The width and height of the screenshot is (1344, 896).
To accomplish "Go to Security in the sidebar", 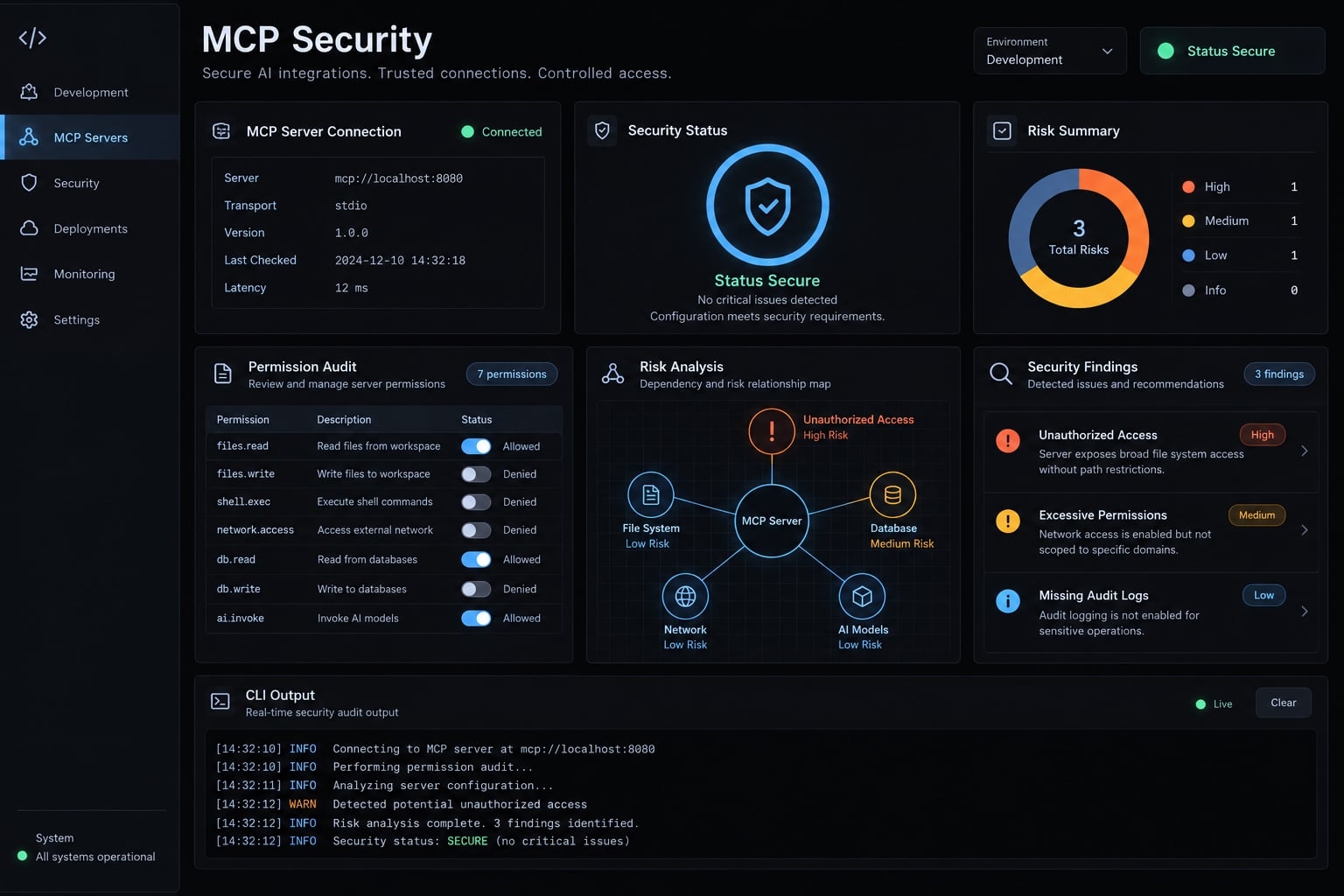I will pyautogui.click(x=89, y=183).
